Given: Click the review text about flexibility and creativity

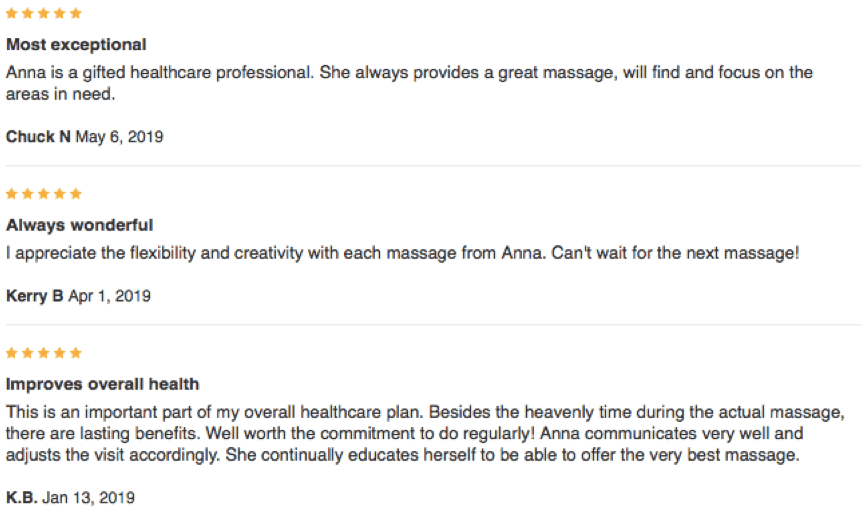Looking at the screenshot, I should [x=400, y=253].
